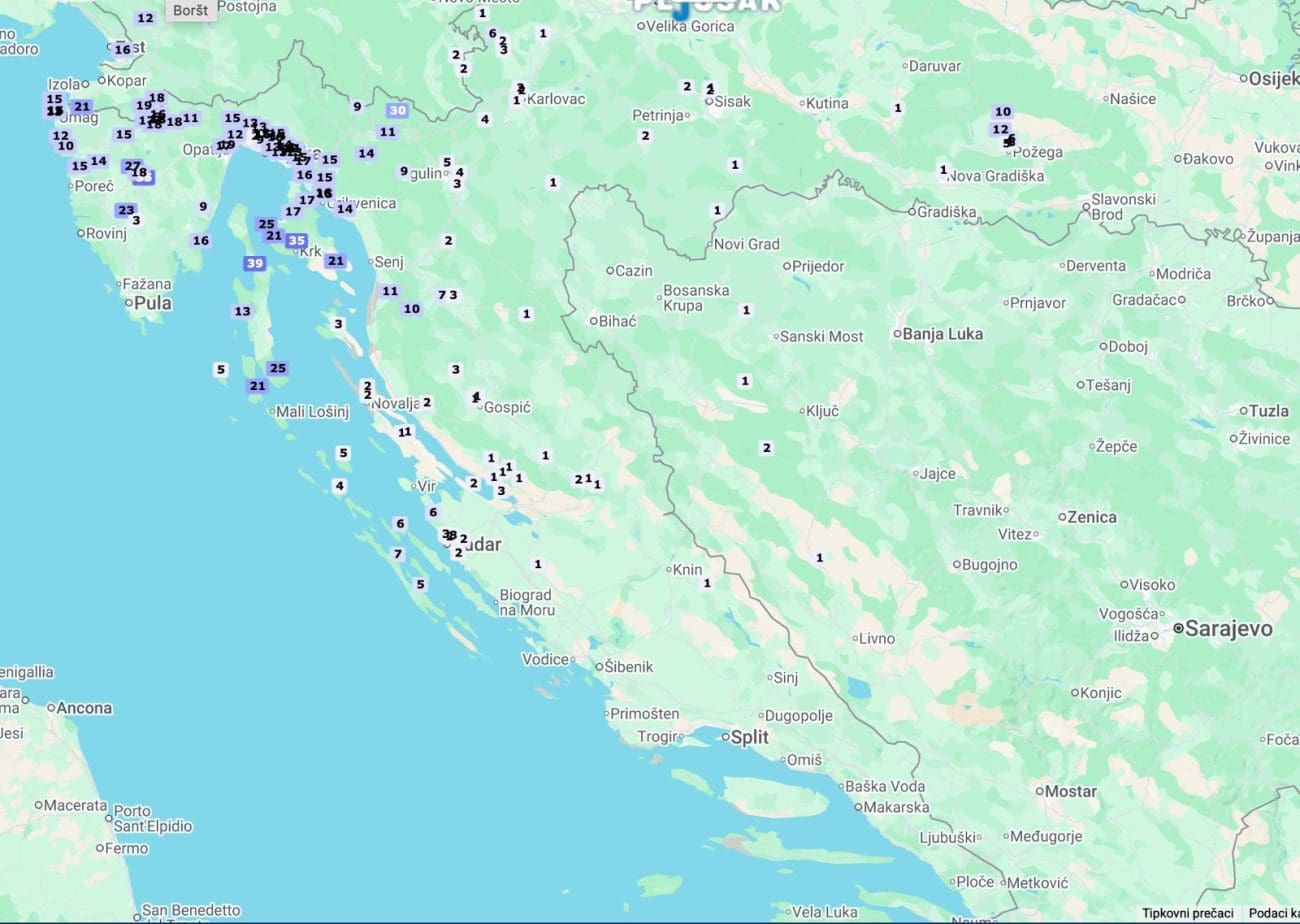The width and height of the screenshot is (1300, 924).
Task: Select the 12 marker above Požega
Action: click(1000, 129)
